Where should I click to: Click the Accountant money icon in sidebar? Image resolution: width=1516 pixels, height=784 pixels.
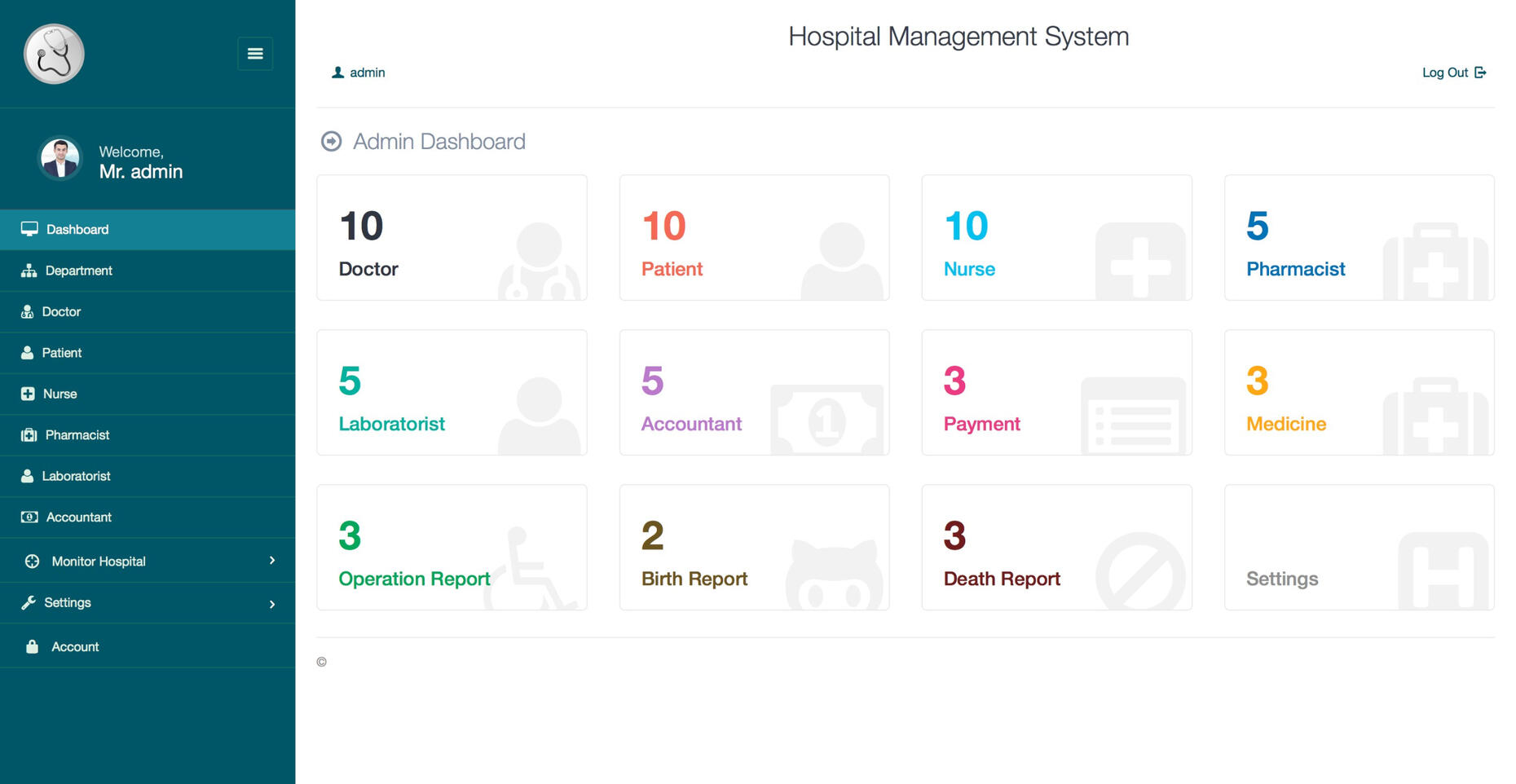29,518
